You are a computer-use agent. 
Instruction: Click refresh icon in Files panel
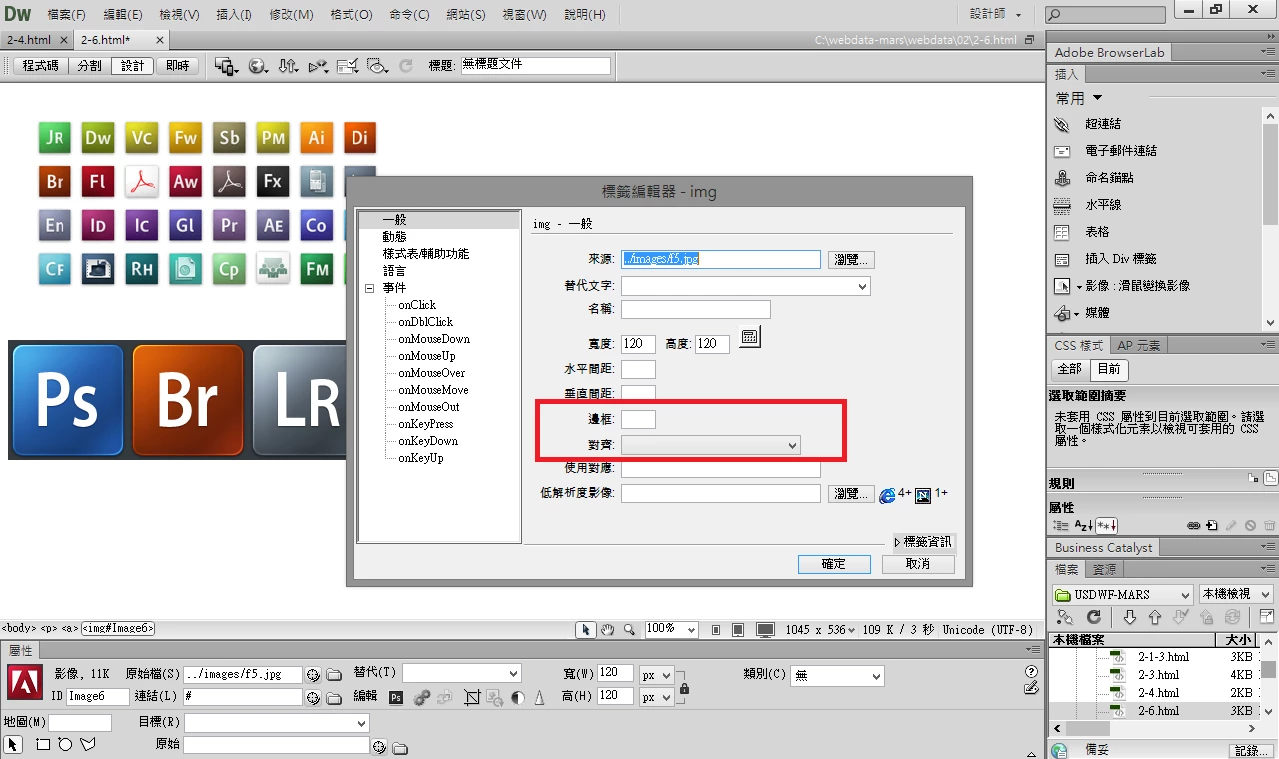click(1094, 618)
